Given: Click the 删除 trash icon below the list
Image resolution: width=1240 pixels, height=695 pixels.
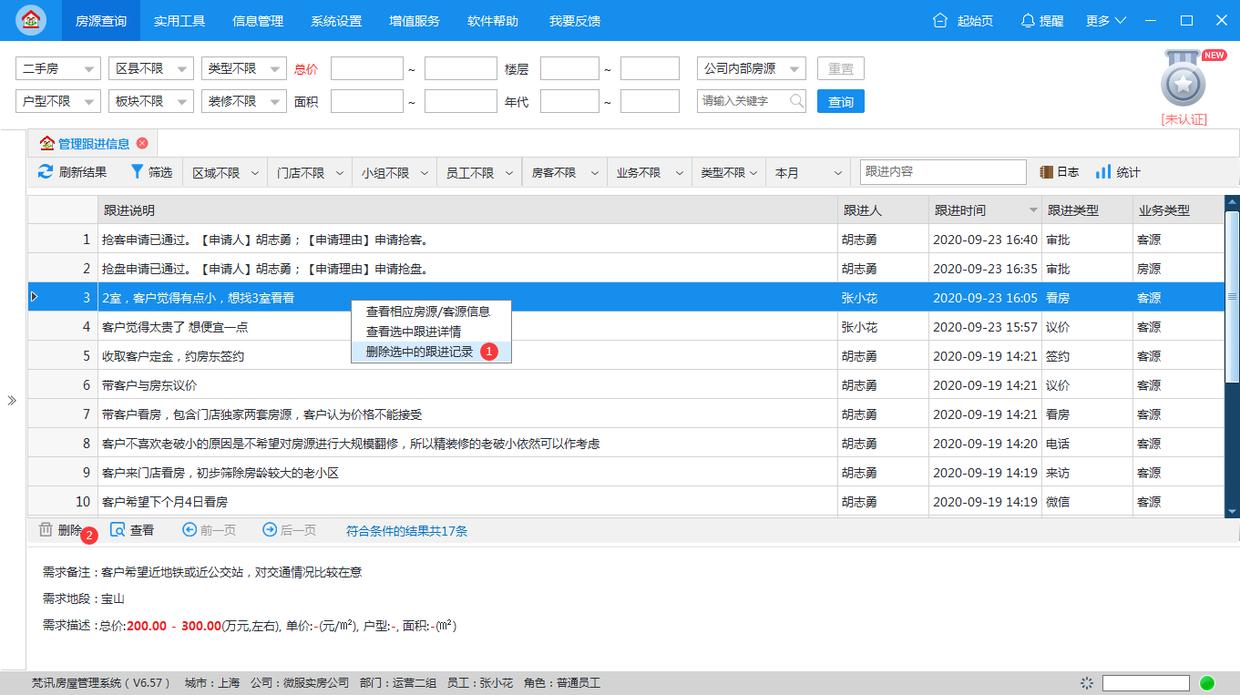Looking at the screenshot, I should pyautogui.click(x=46, y=530).
